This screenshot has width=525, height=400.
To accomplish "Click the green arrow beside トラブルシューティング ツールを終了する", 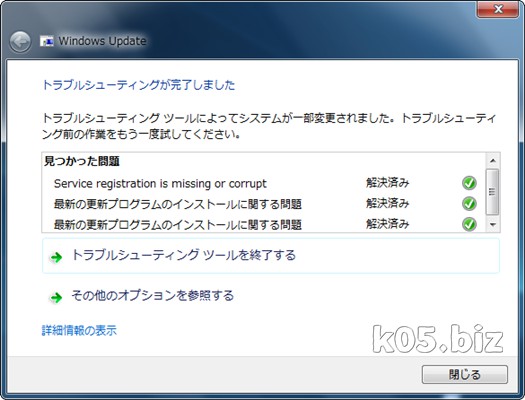I will coord(56,257).
